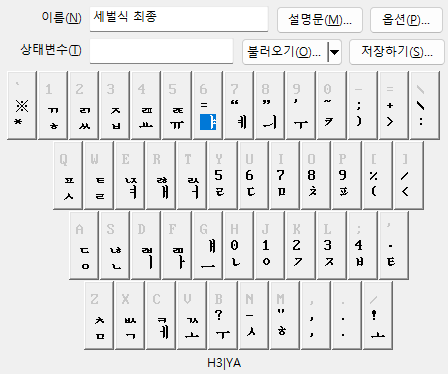The width and height of the screenshot is (448, 374).
Task: Focus the 상태변수(T) input field
Action: pyautogui.click(x=161, y=51)
